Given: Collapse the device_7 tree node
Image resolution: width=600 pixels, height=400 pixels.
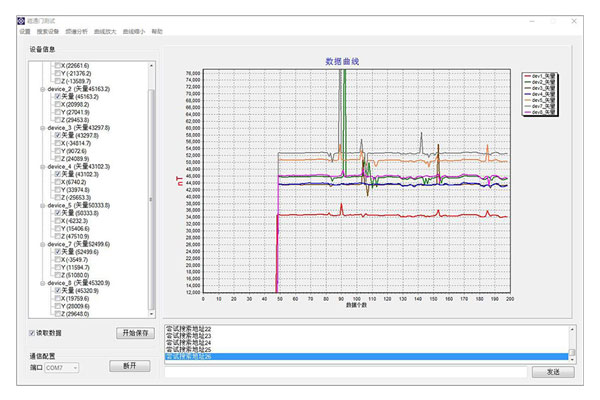Looking at the screenshot, I should point(42,244).
